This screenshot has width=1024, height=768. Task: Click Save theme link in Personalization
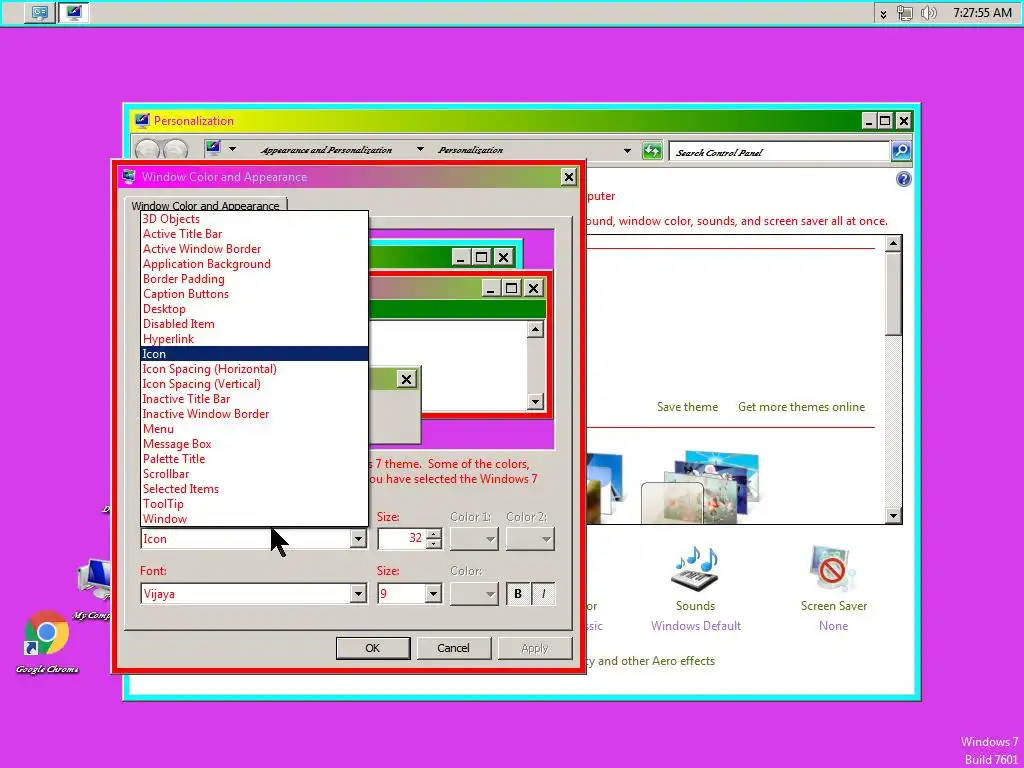coord(687,407)
